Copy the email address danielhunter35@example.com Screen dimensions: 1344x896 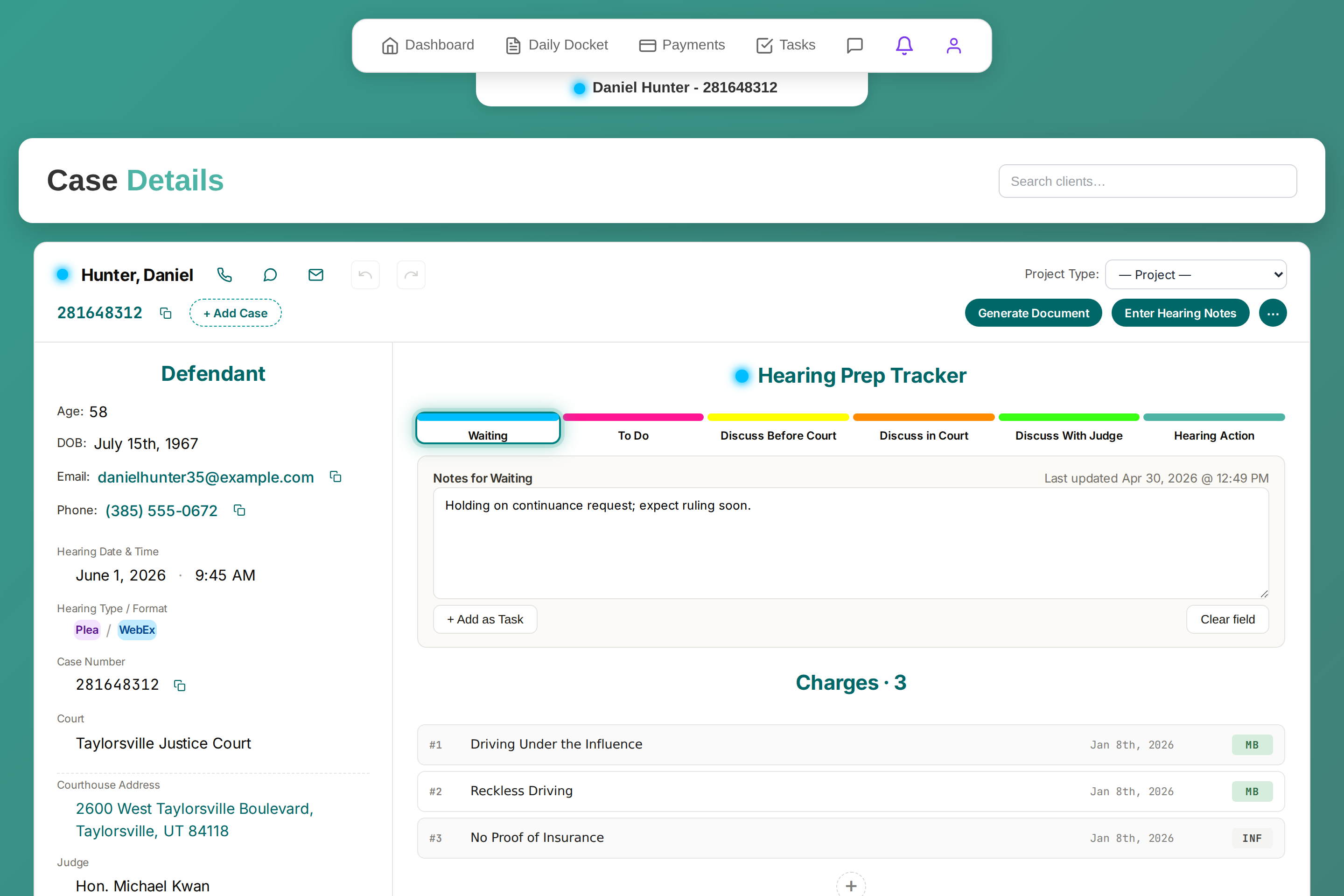coord(336,476)
